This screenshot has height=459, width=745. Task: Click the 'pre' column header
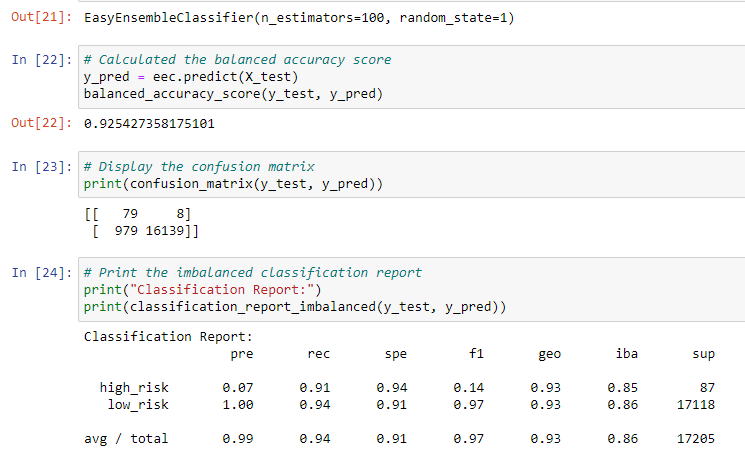click(242, 354)
